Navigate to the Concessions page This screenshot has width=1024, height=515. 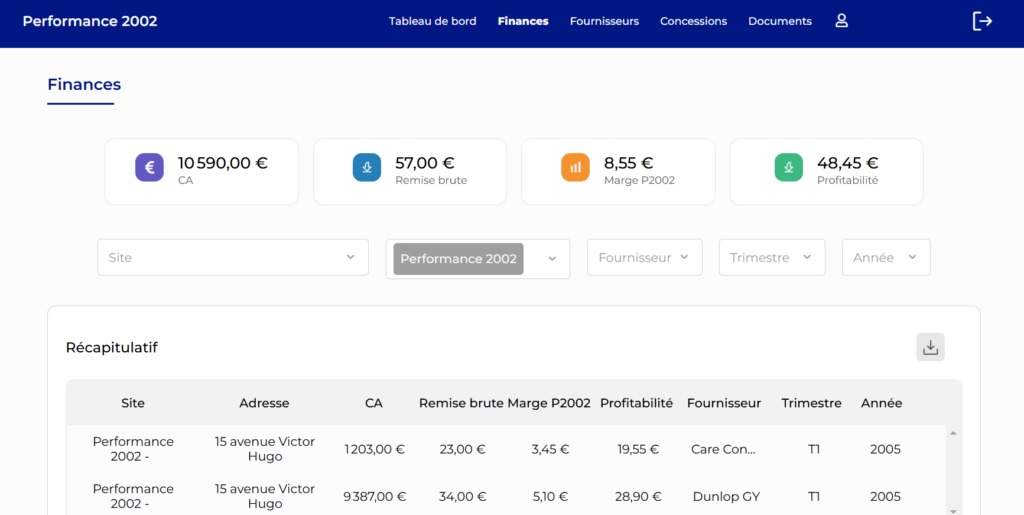click(693, 21)
